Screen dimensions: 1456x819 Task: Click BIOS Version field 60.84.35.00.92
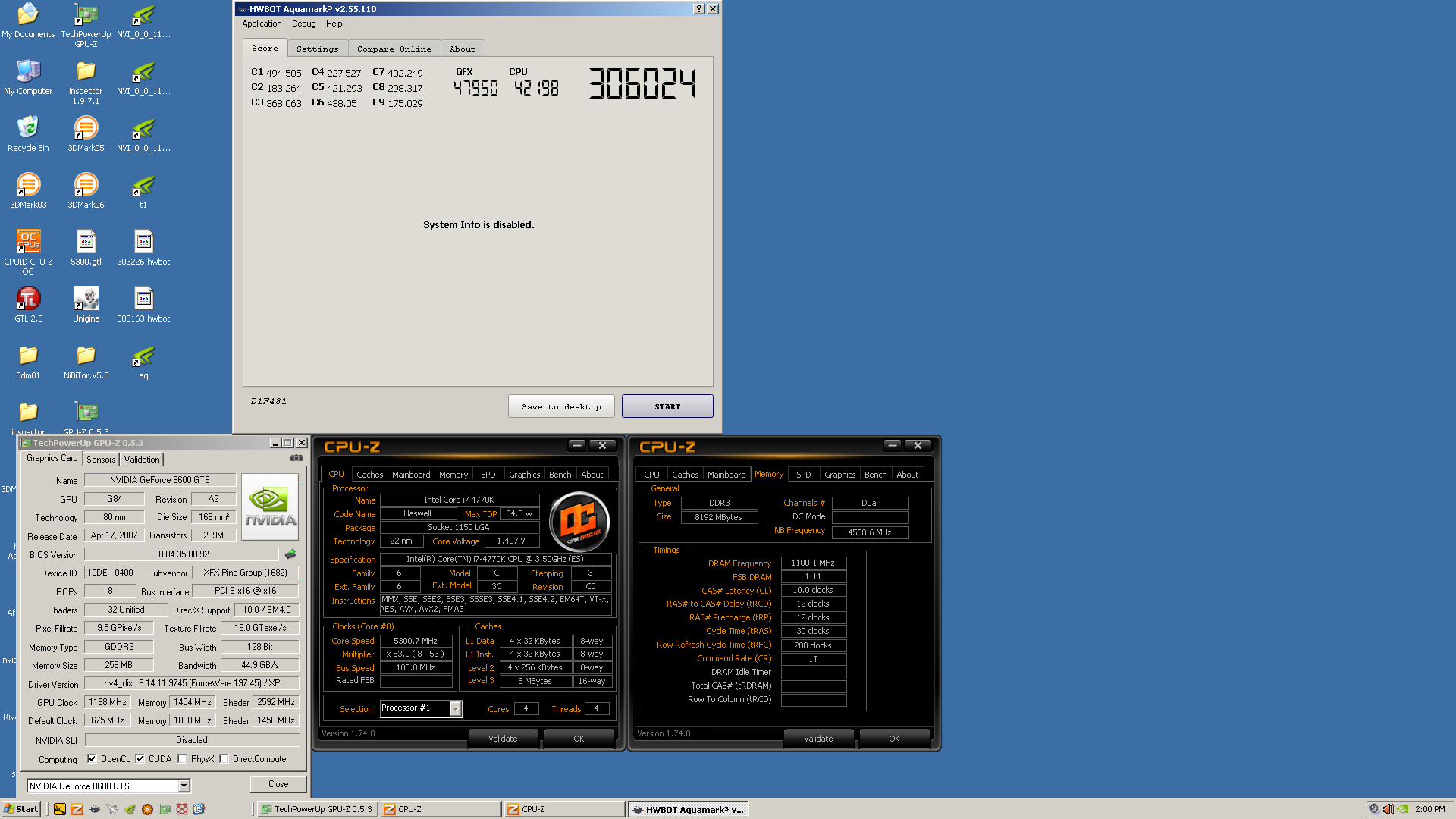(181, 554)
